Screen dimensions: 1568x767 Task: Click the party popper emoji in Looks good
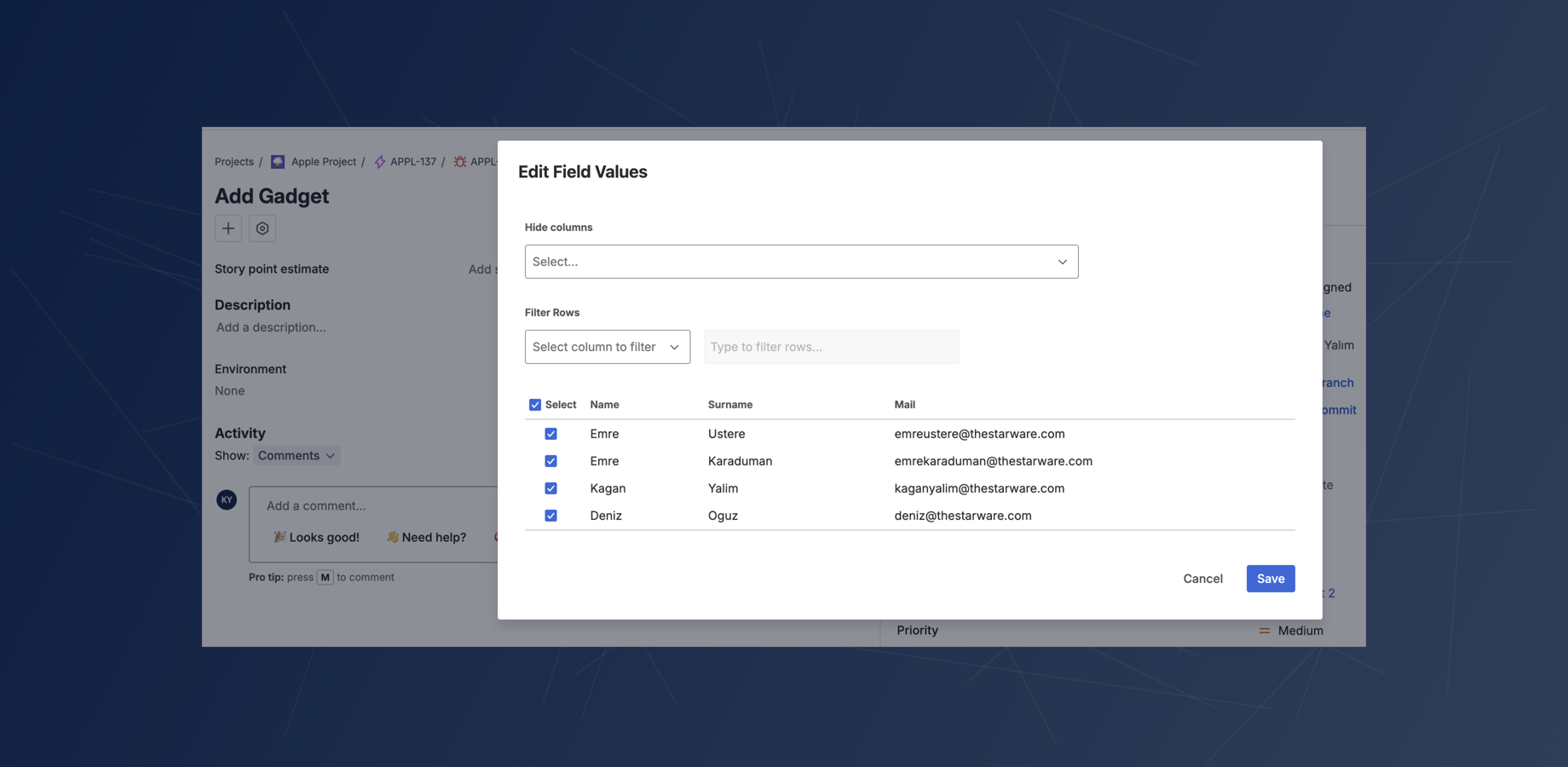[280, 537]
